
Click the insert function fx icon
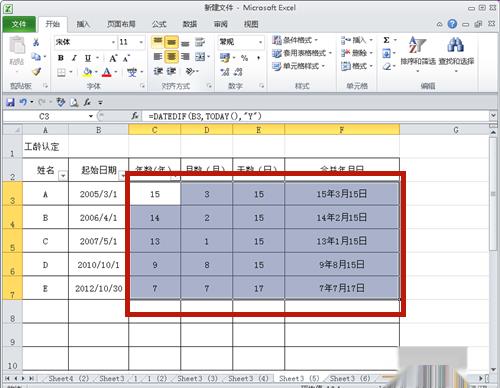[134, 116]
